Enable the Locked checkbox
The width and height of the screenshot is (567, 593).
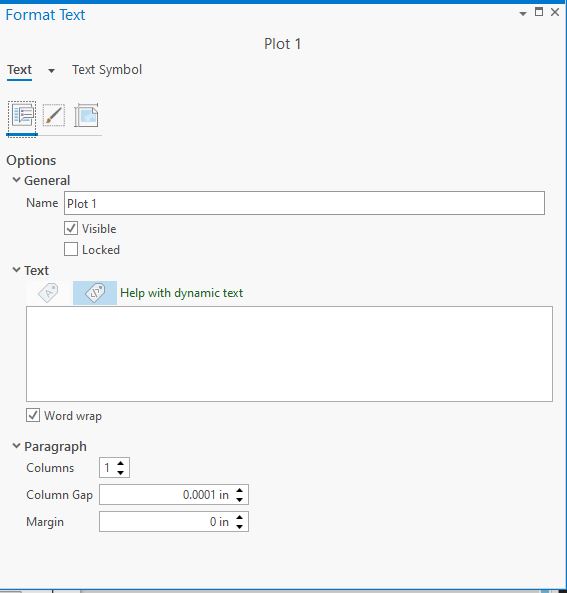[x=71, y=250]
